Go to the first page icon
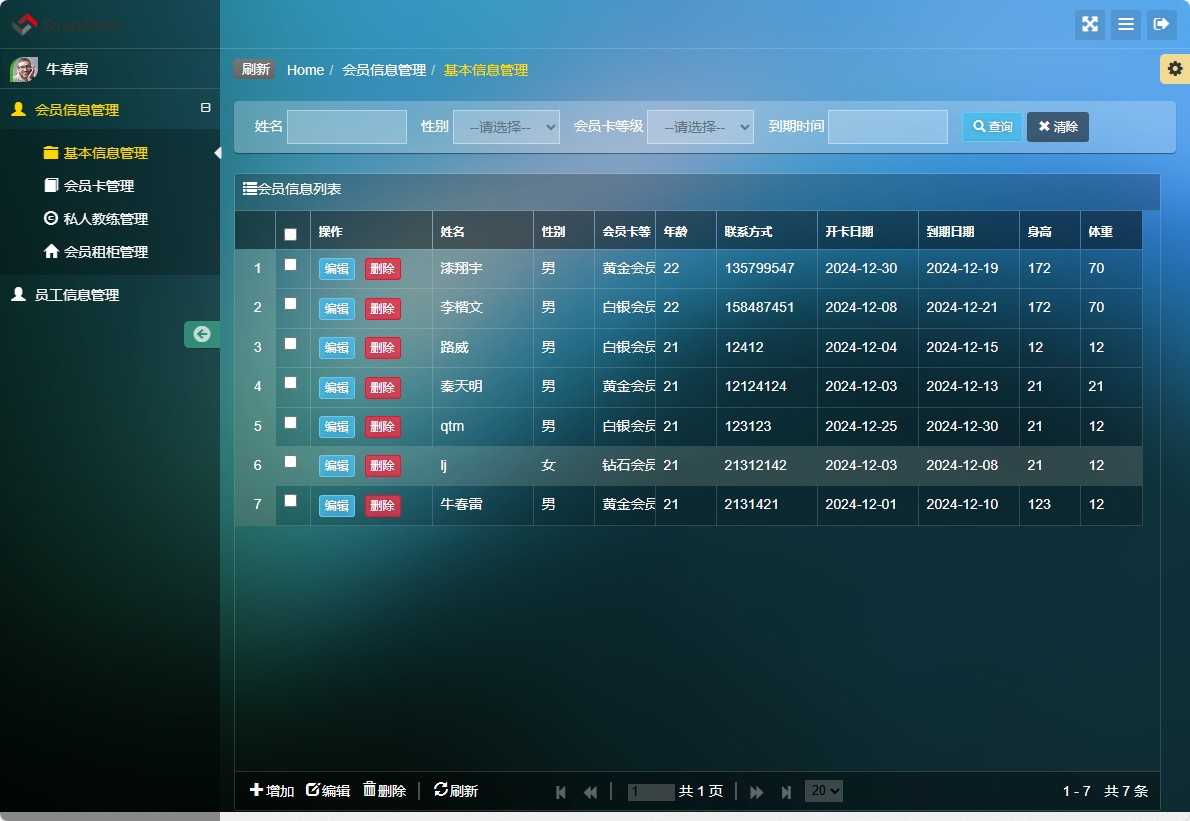The width and height of the screenshot is (1190, 821). coord(561,792)
